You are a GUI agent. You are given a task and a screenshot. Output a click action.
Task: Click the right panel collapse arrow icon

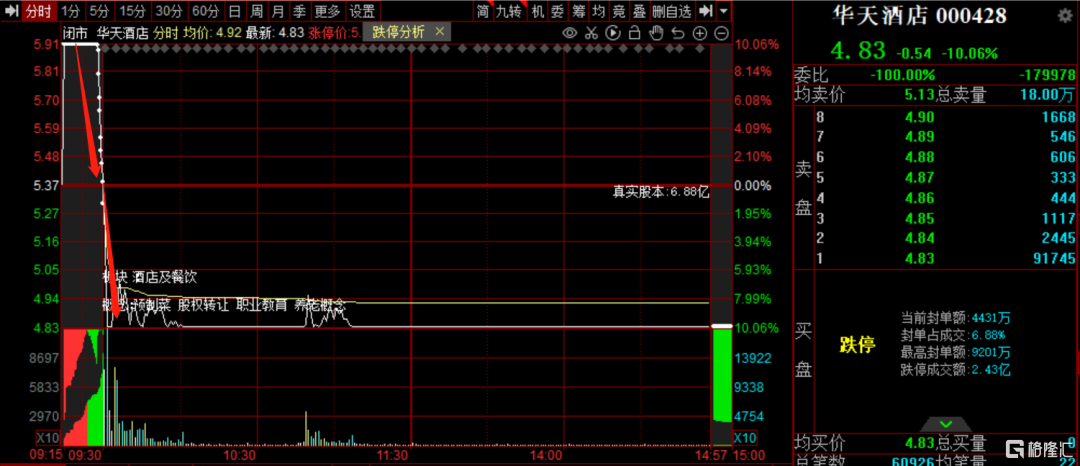tap(705, 10)
